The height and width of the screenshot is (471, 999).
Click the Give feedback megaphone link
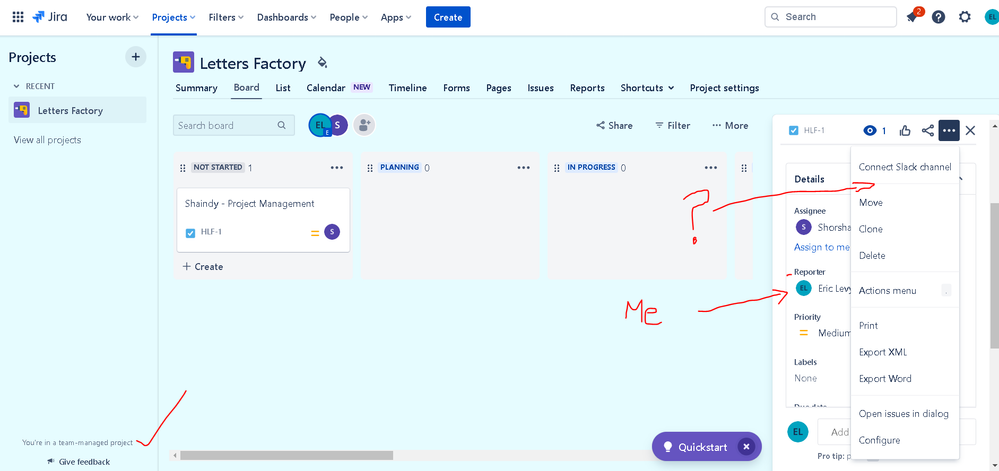click(x=78, y=461)
